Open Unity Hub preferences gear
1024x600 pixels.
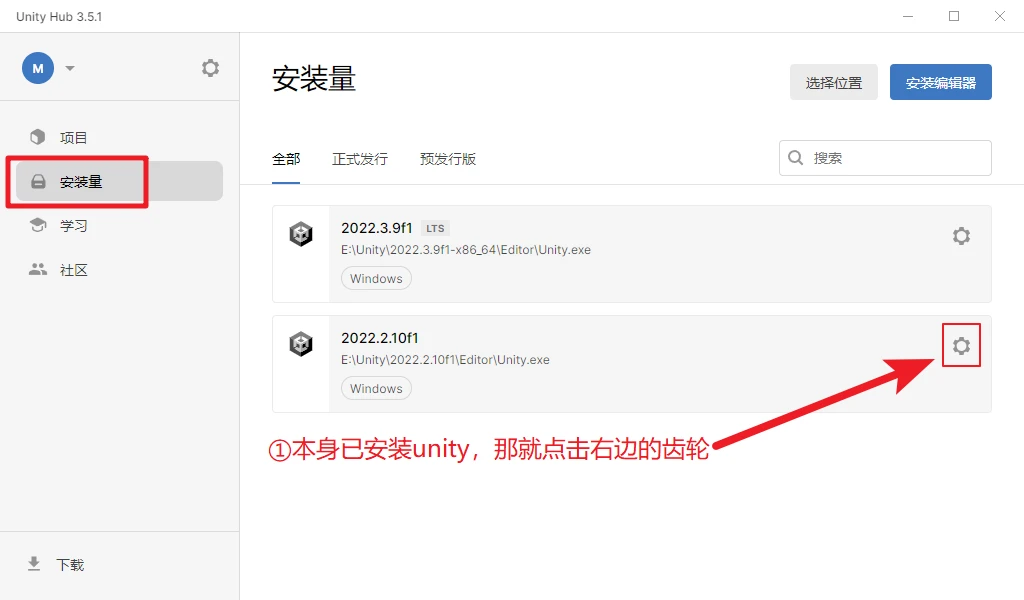(x=210, y=68)
